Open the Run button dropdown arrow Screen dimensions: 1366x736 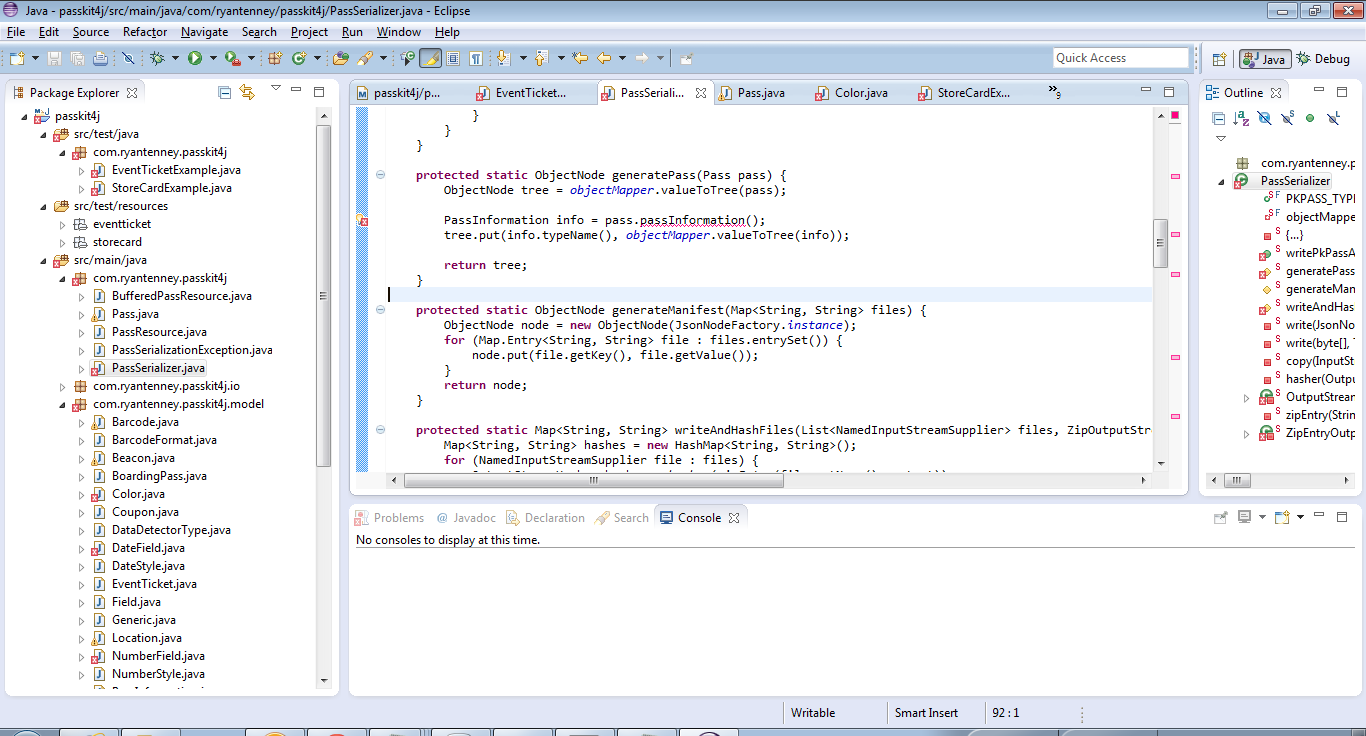pos(212,58)
